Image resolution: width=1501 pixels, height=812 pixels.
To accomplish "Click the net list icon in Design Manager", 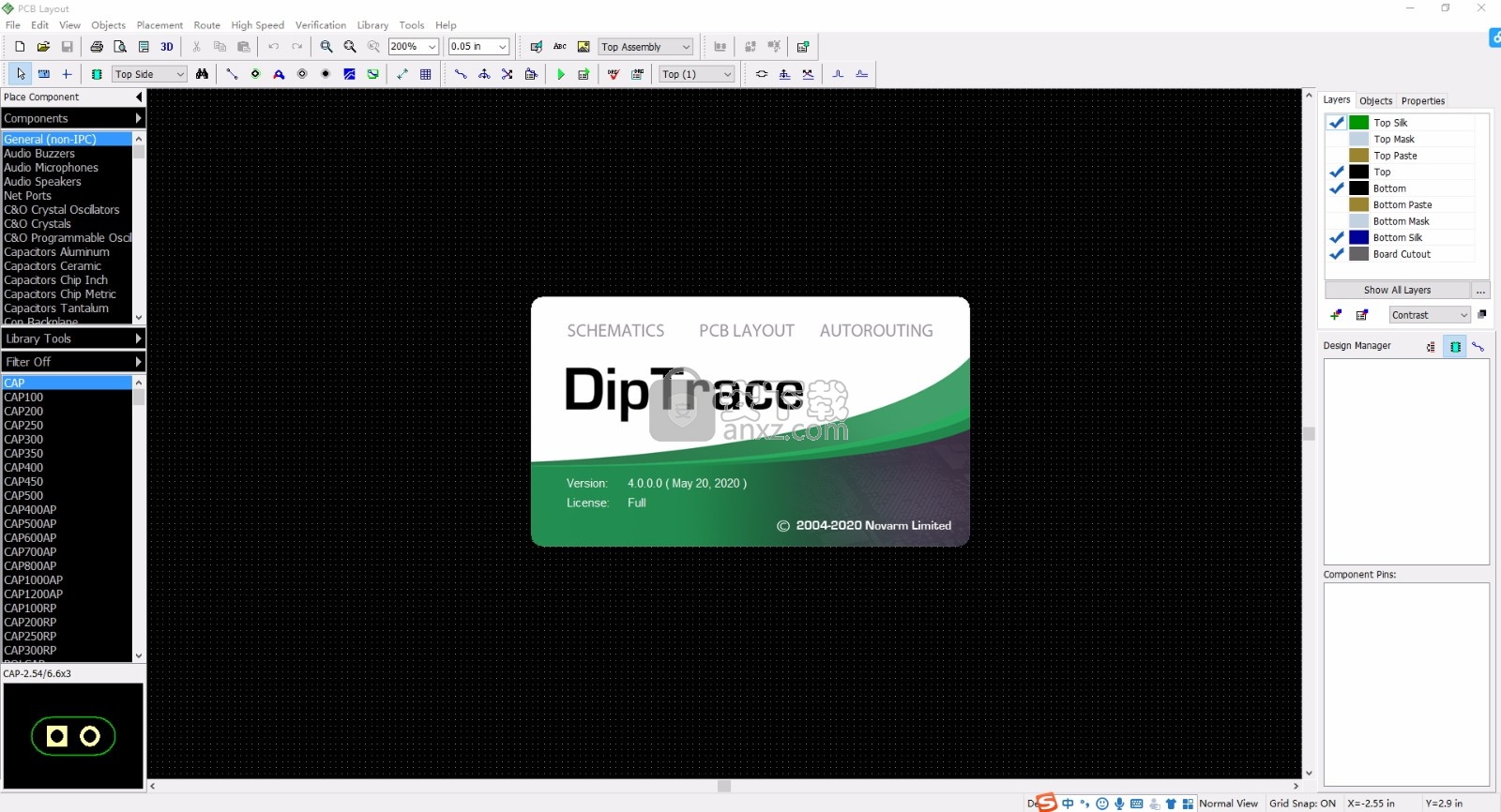I will [1478, 346].
